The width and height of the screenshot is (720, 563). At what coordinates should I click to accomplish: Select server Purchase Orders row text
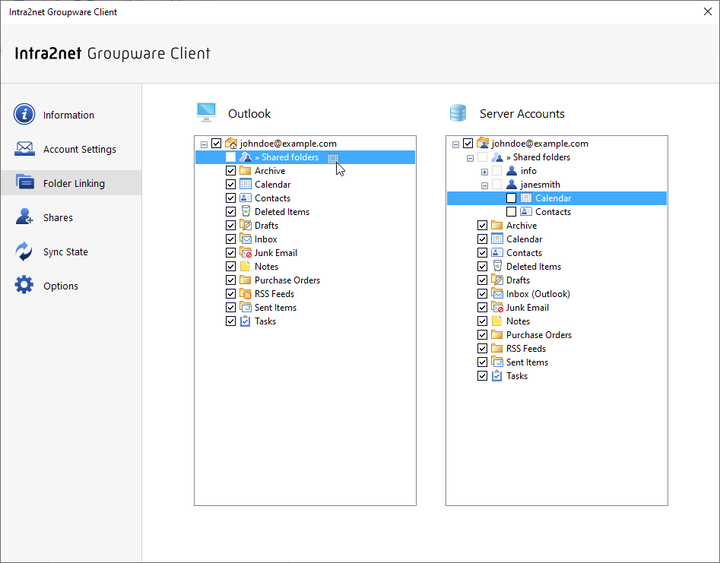[x=539, y=335]
